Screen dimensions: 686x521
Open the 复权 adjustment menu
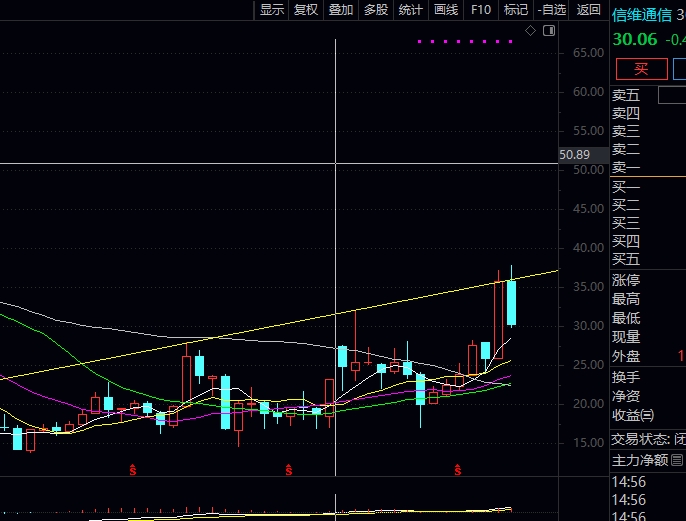coord(306,10)
